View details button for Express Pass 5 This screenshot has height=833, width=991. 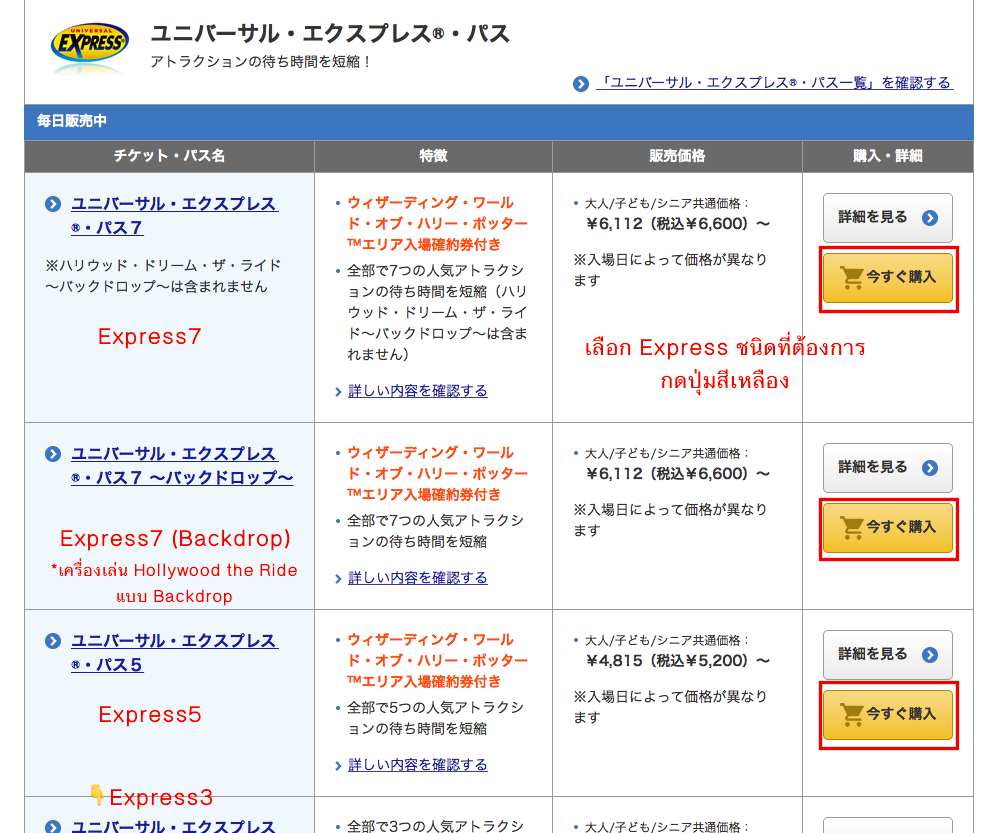point(887,655)
